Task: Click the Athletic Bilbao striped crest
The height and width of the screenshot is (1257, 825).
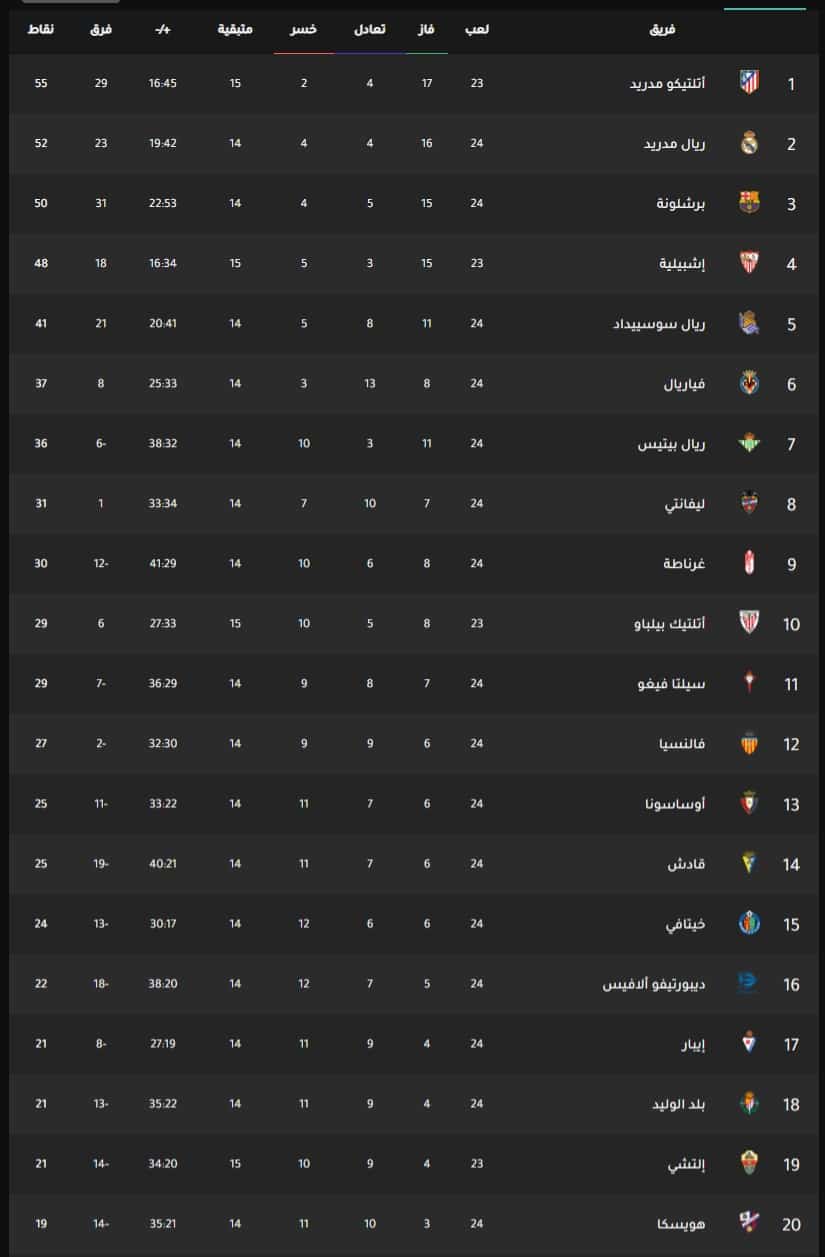Action: [749, 623]
